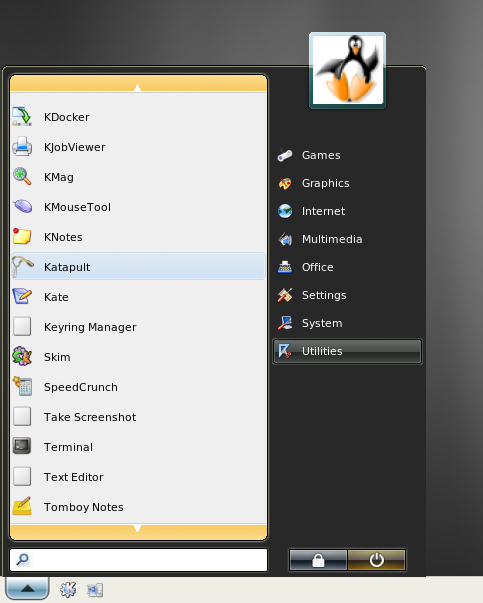Viewport: 483px width, 603px height.
Task: Click the bottom scroll-down arrow bar
Action: pos(138,532)
